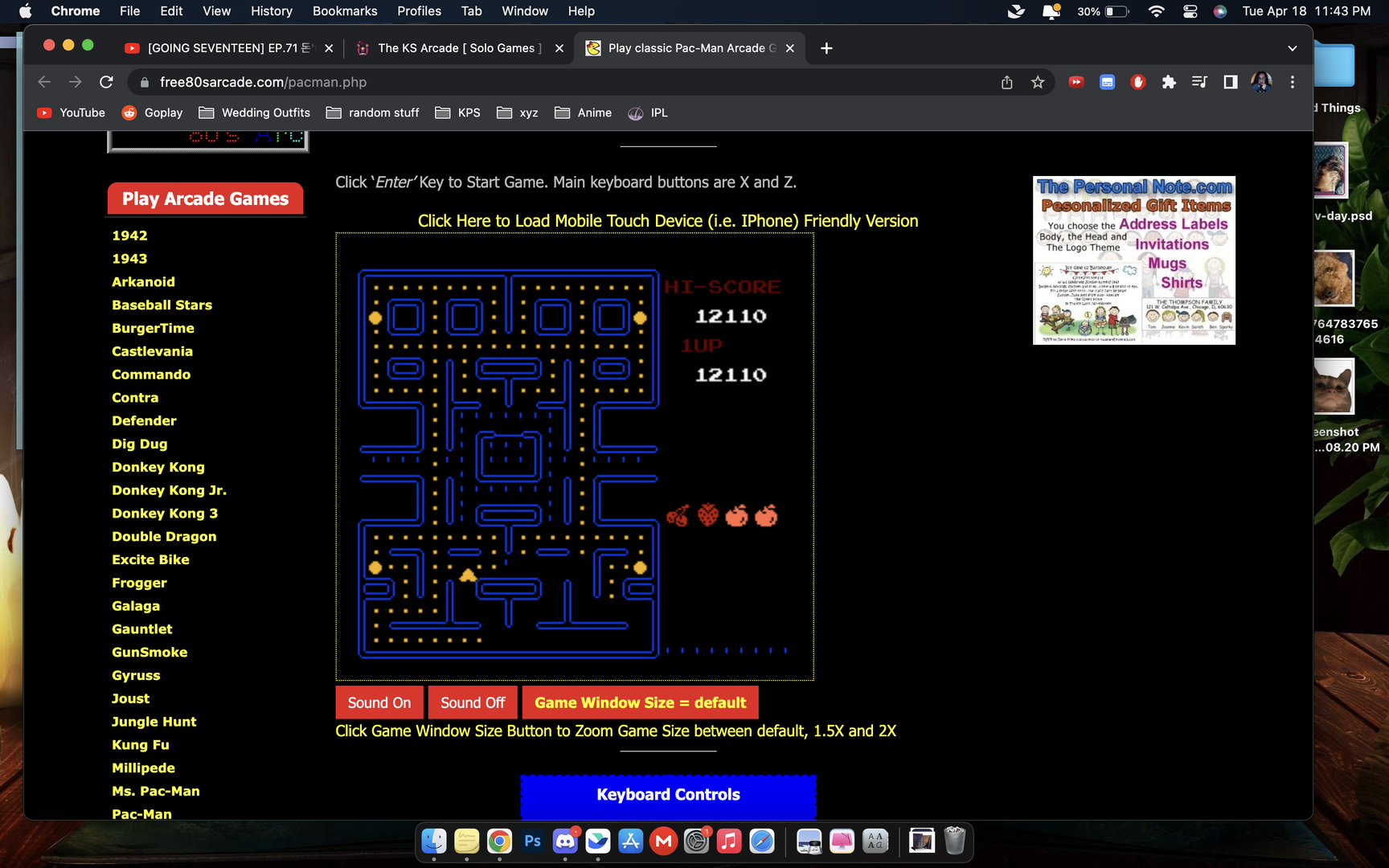Launch Siri from the menu bar

click(x=1220, y=11)
